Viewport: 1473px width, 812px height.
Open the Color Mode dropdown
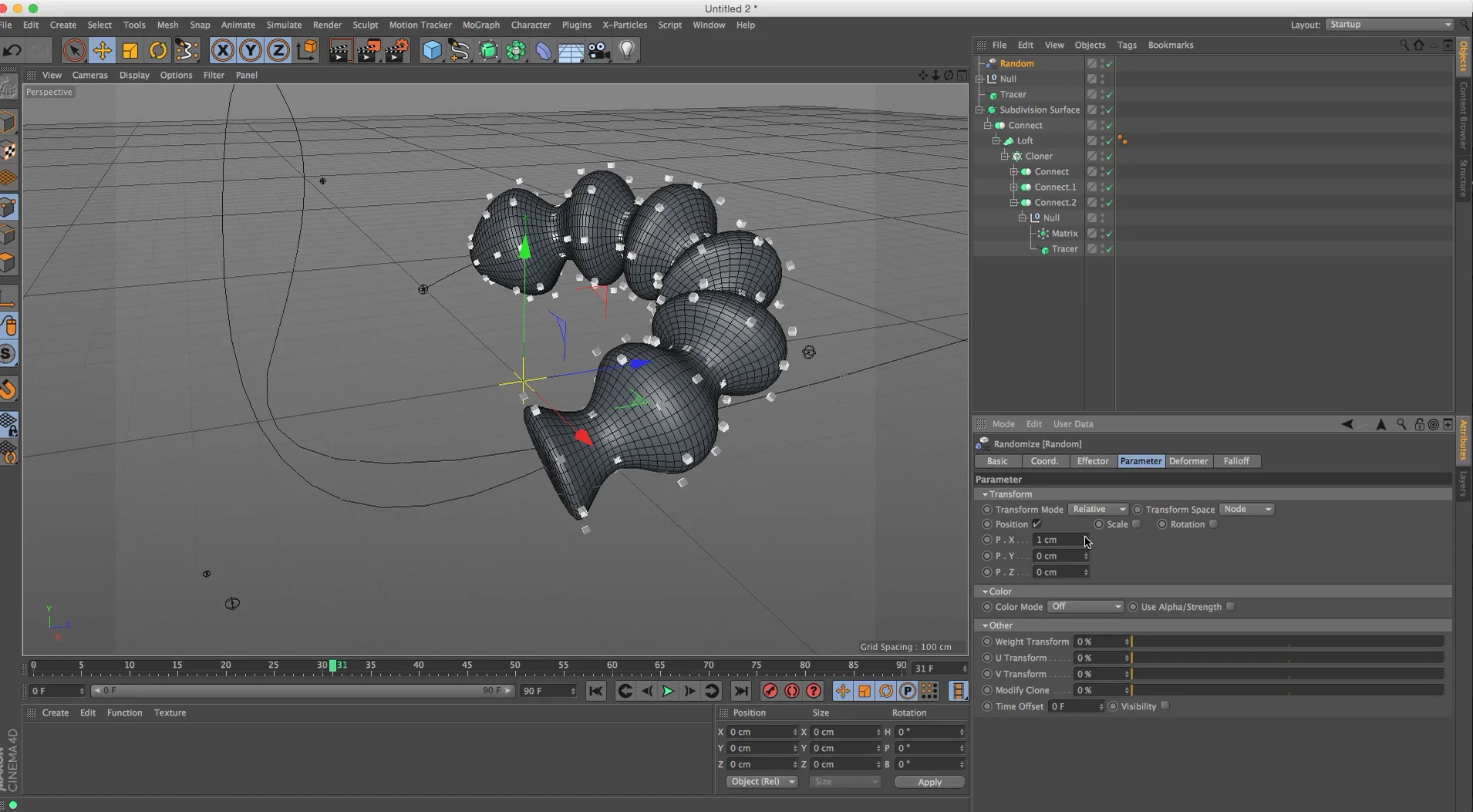[x=1084, y=607]
